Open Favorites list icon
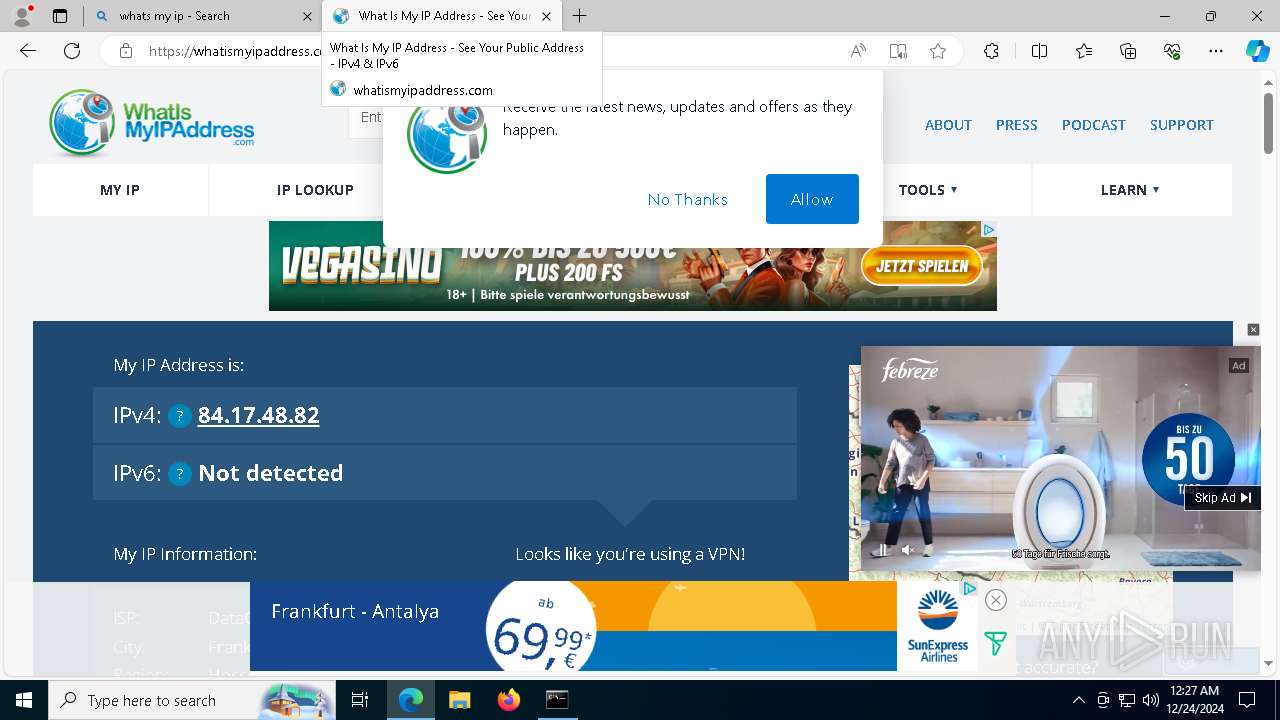Viewport: 1280px width, 720px height. tap(1084, 51)
